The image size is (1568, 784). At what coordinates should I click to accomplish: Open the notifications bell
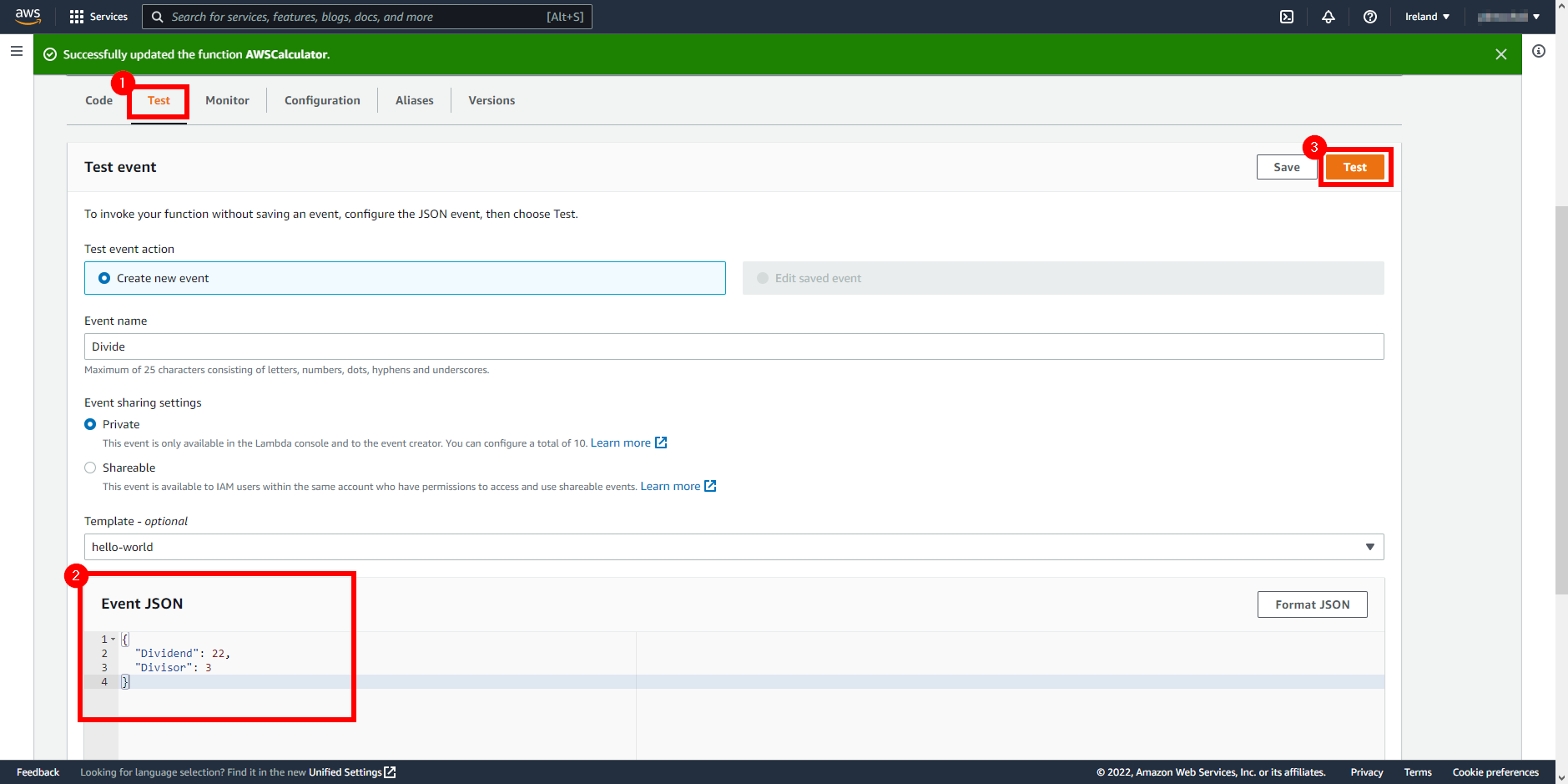tap(1329, 17)
